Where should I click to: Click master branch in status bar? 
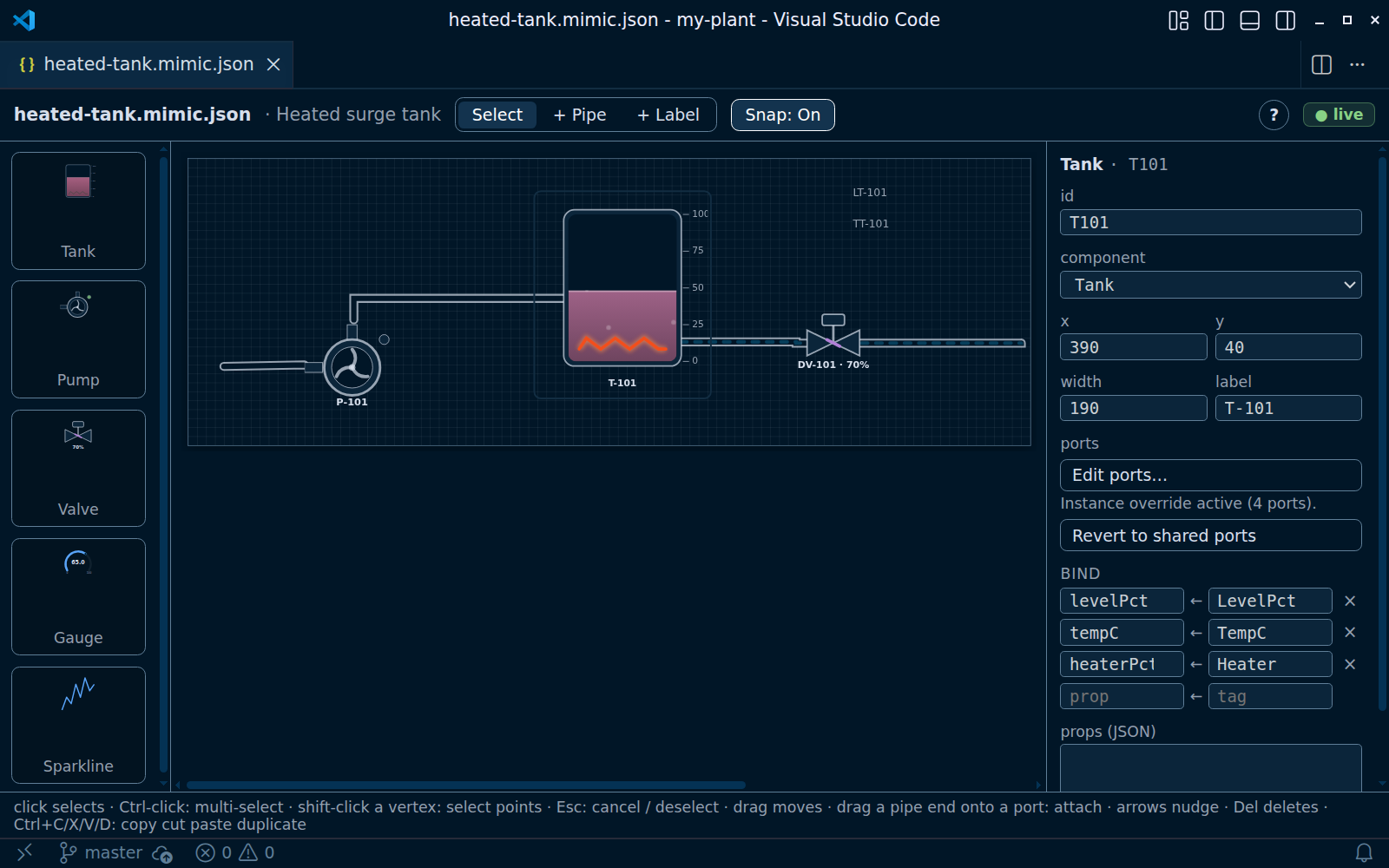tap(101, 852)
